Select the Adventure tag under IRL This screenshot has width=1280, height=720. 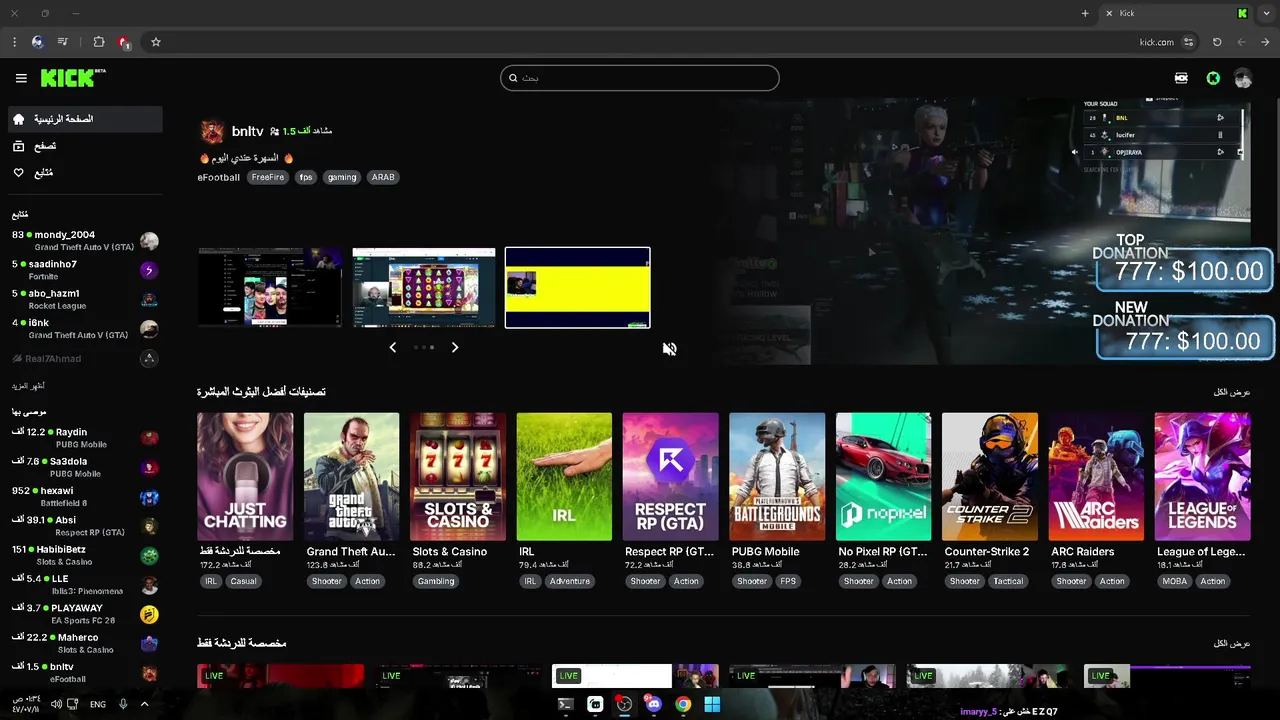(x=570, y=581)
